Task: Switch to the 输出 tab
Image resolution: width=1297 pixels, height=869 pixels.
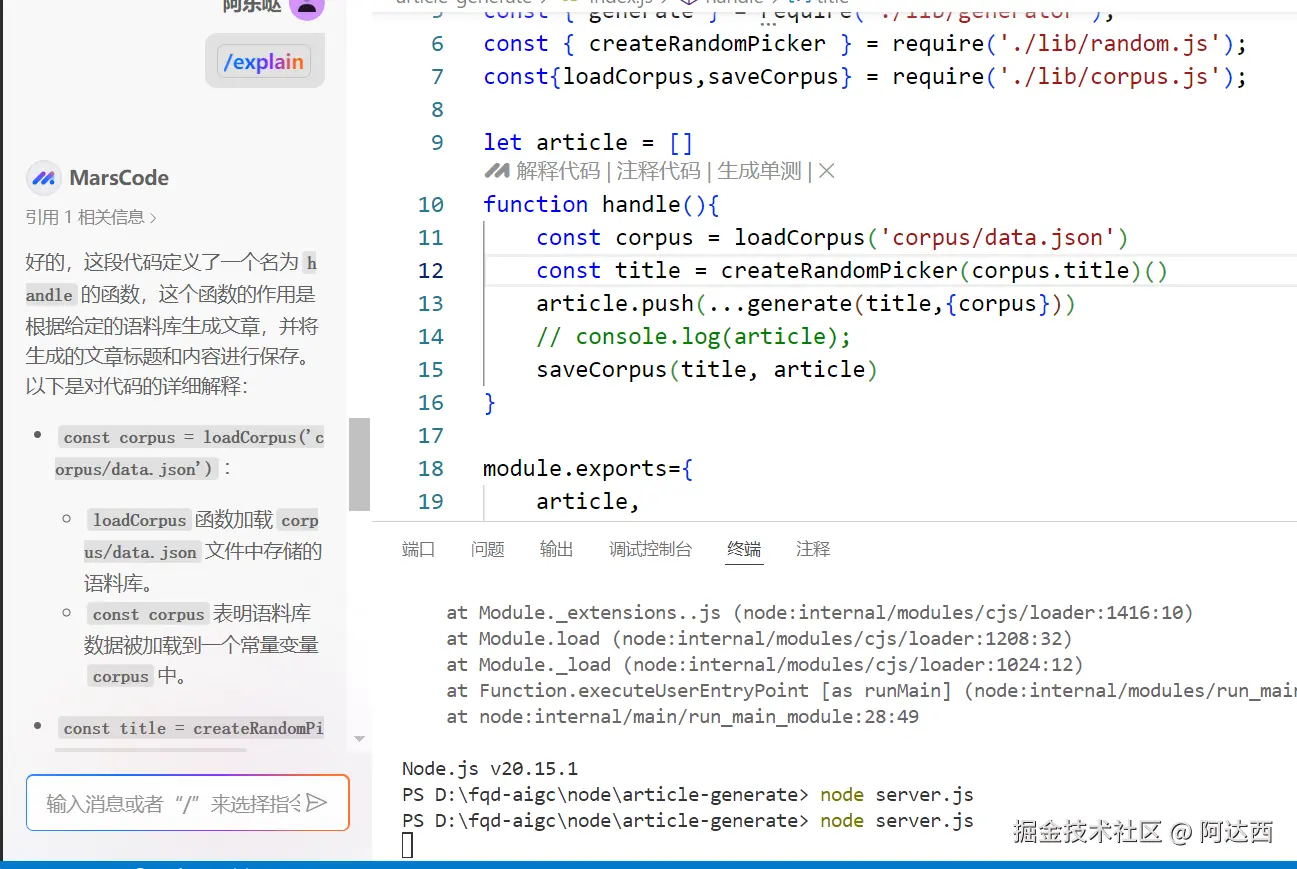Action: [x=557, y=549]
